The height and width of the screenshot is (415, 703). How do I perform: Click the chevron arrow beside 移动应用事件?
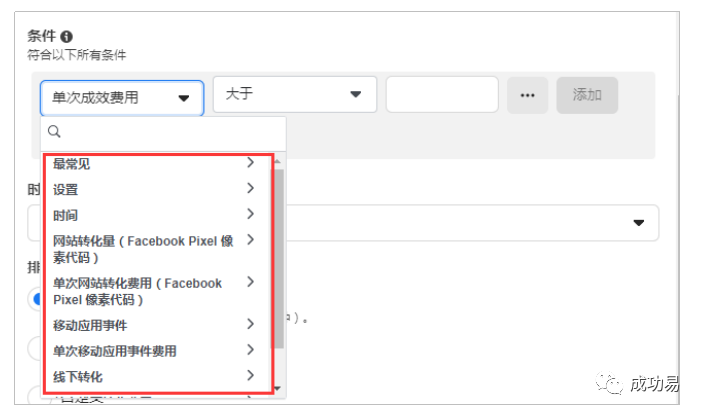(251, 324)
